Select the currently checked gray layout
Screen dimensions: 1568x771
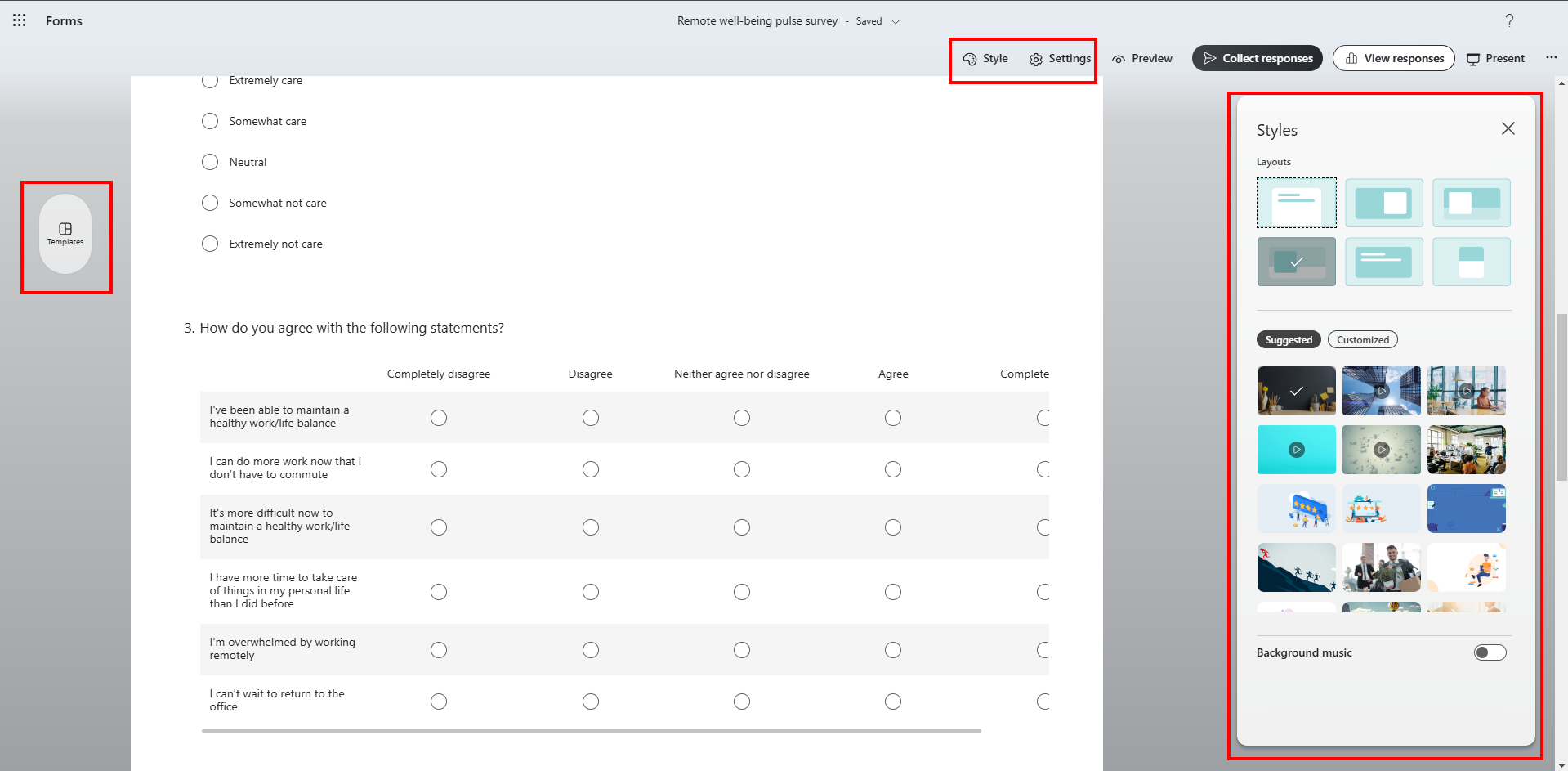coord(1297,262)
